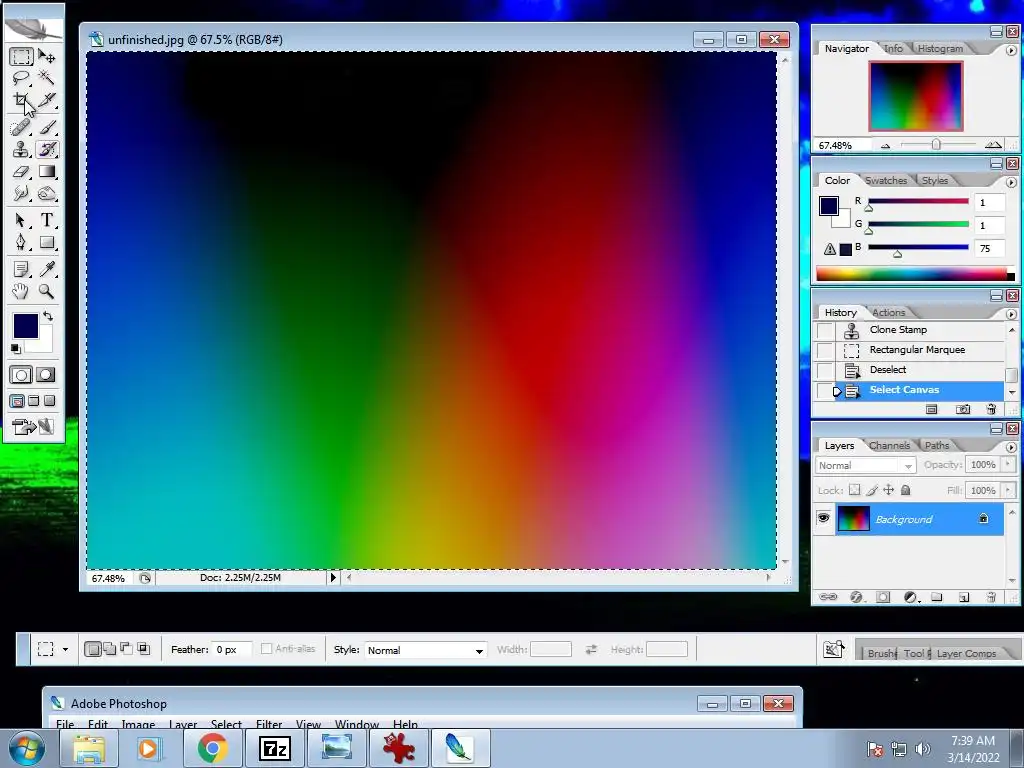Create new snapshot in History panel
The width and height of the screenshot is (1024, 768).
pyautogui.click(x=963, y=409)
